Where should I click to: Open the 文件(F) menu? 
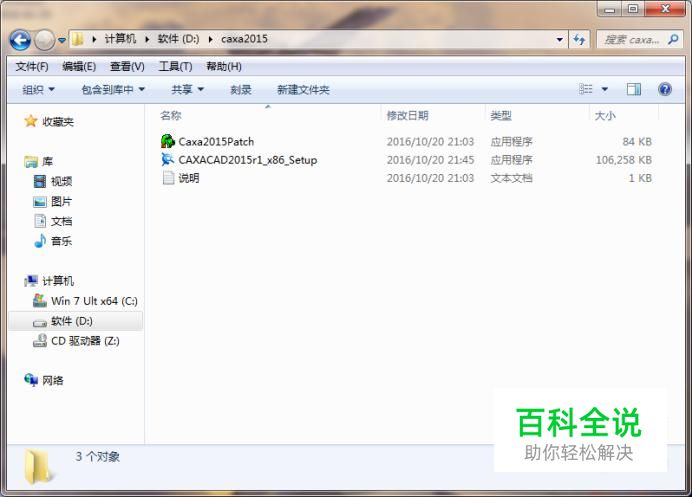coord(32,67)
